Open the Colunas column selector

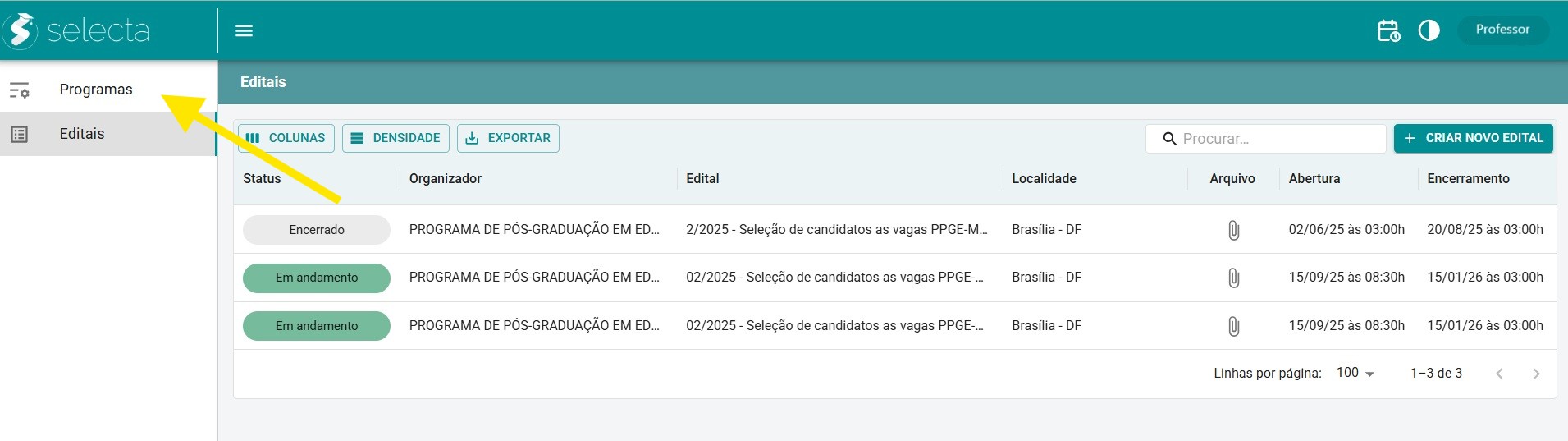[286, 138]
